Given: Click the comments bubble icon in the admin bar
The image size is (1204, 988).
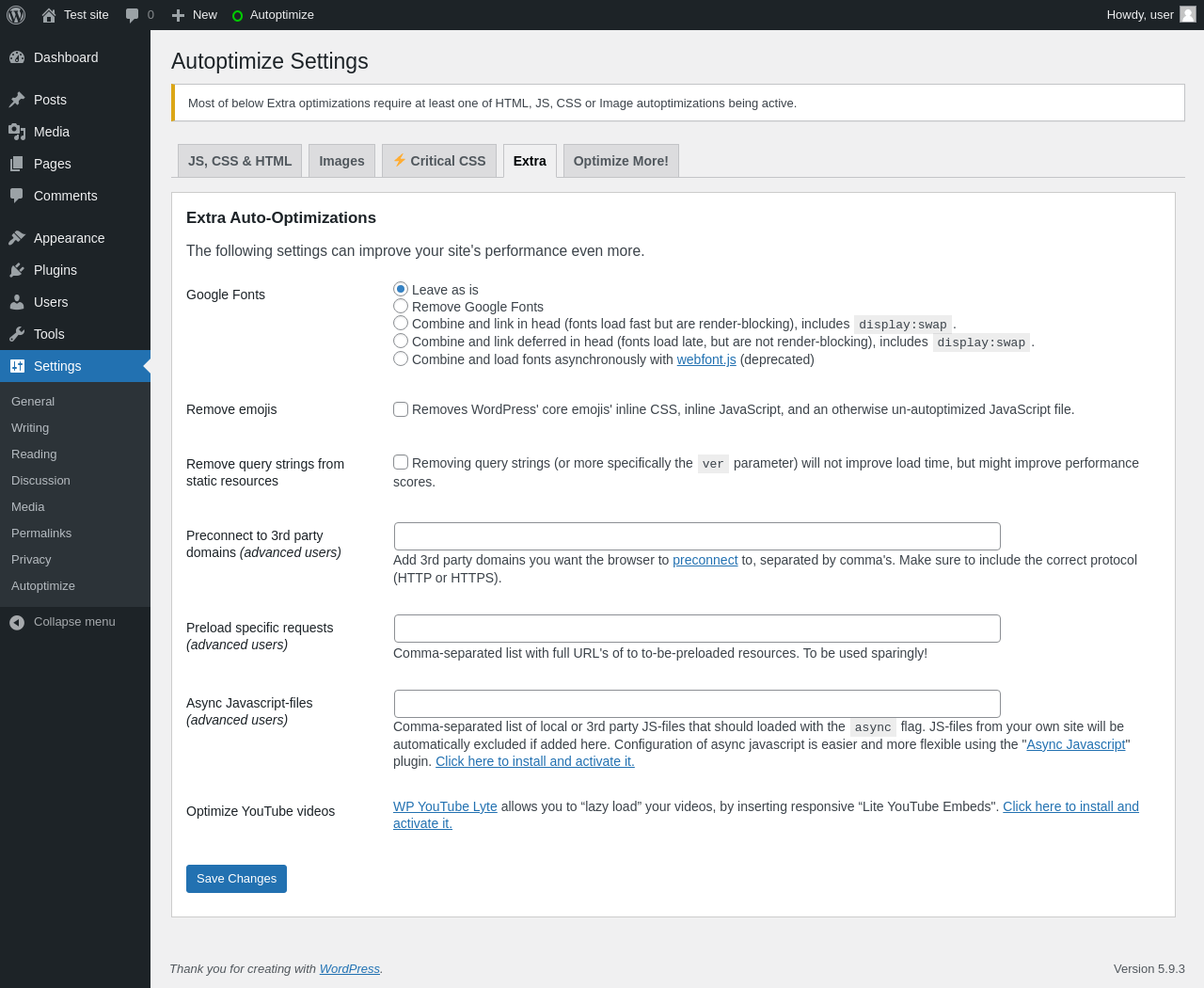Looking at the screenshot, I should pos(133,15).
